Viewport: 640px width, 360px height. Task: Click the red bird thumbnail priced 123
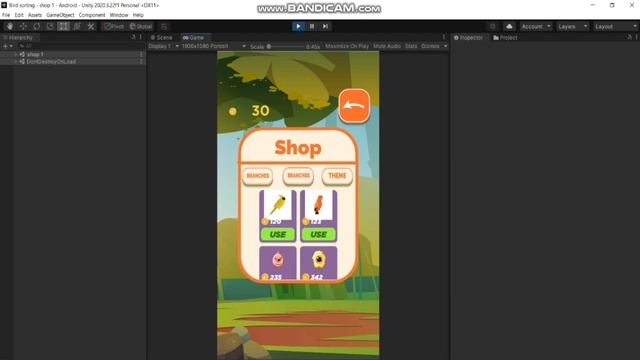click(x=318, y=205)
